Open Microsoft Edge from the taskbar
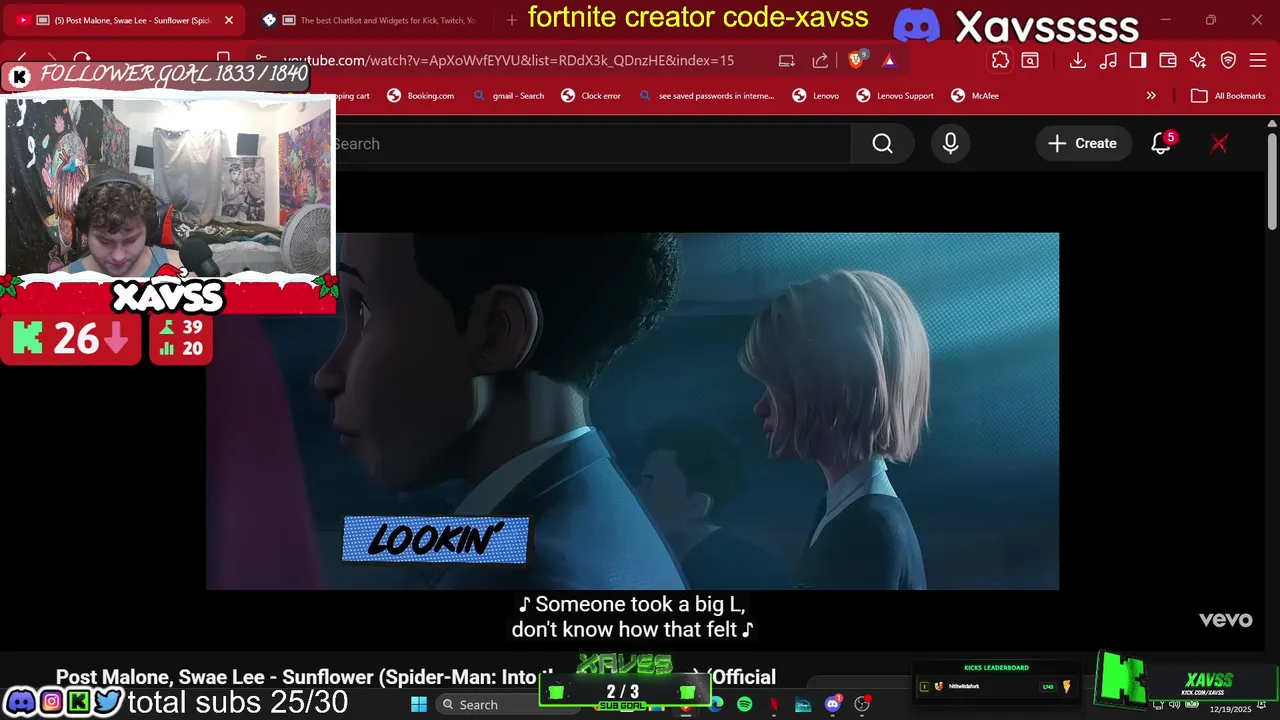Screen dimensions: 1280x720 [x=716, y=704]
